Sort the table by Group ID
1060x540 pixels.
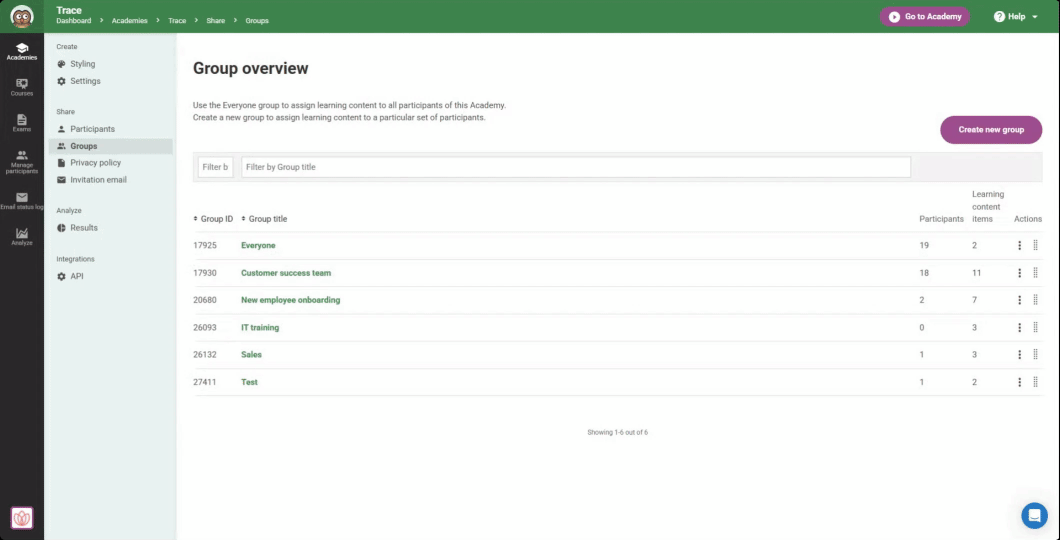[x=213, y=219]
